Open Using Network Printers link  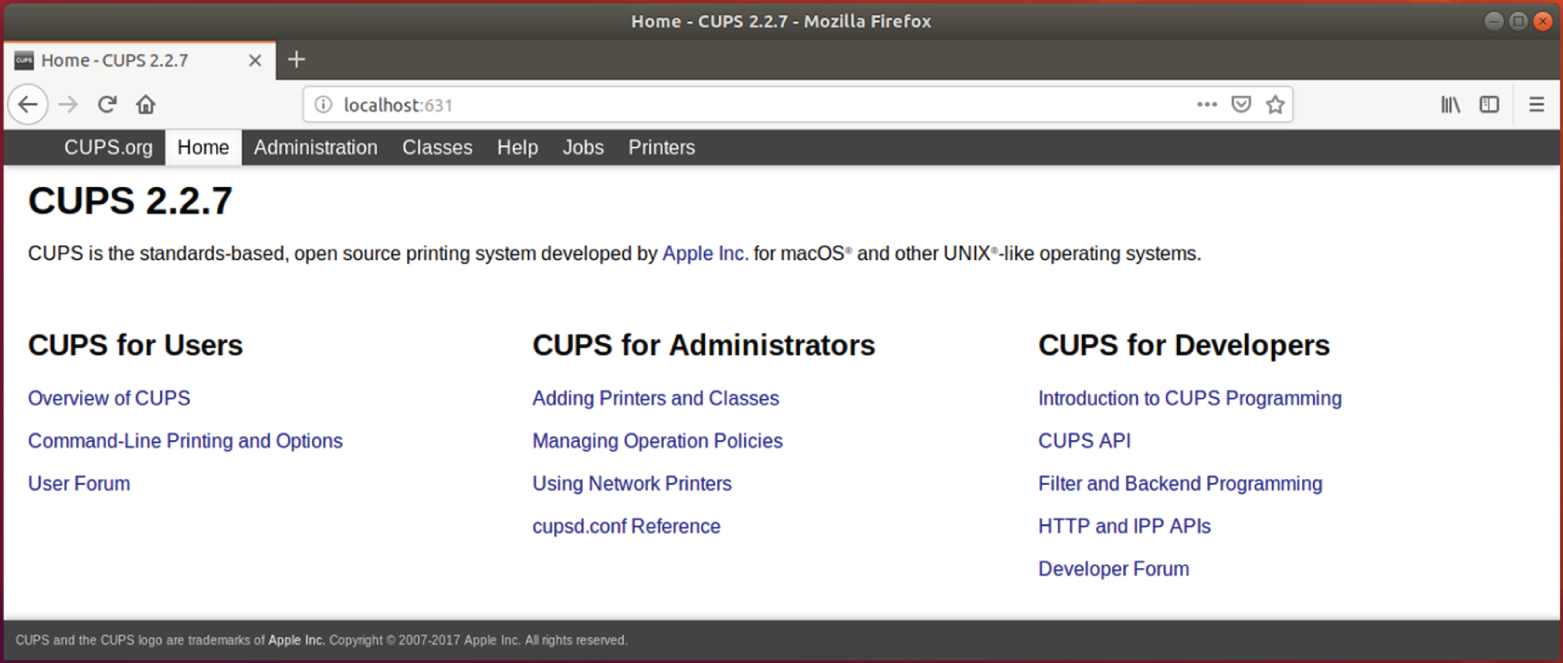click(632, 483)
